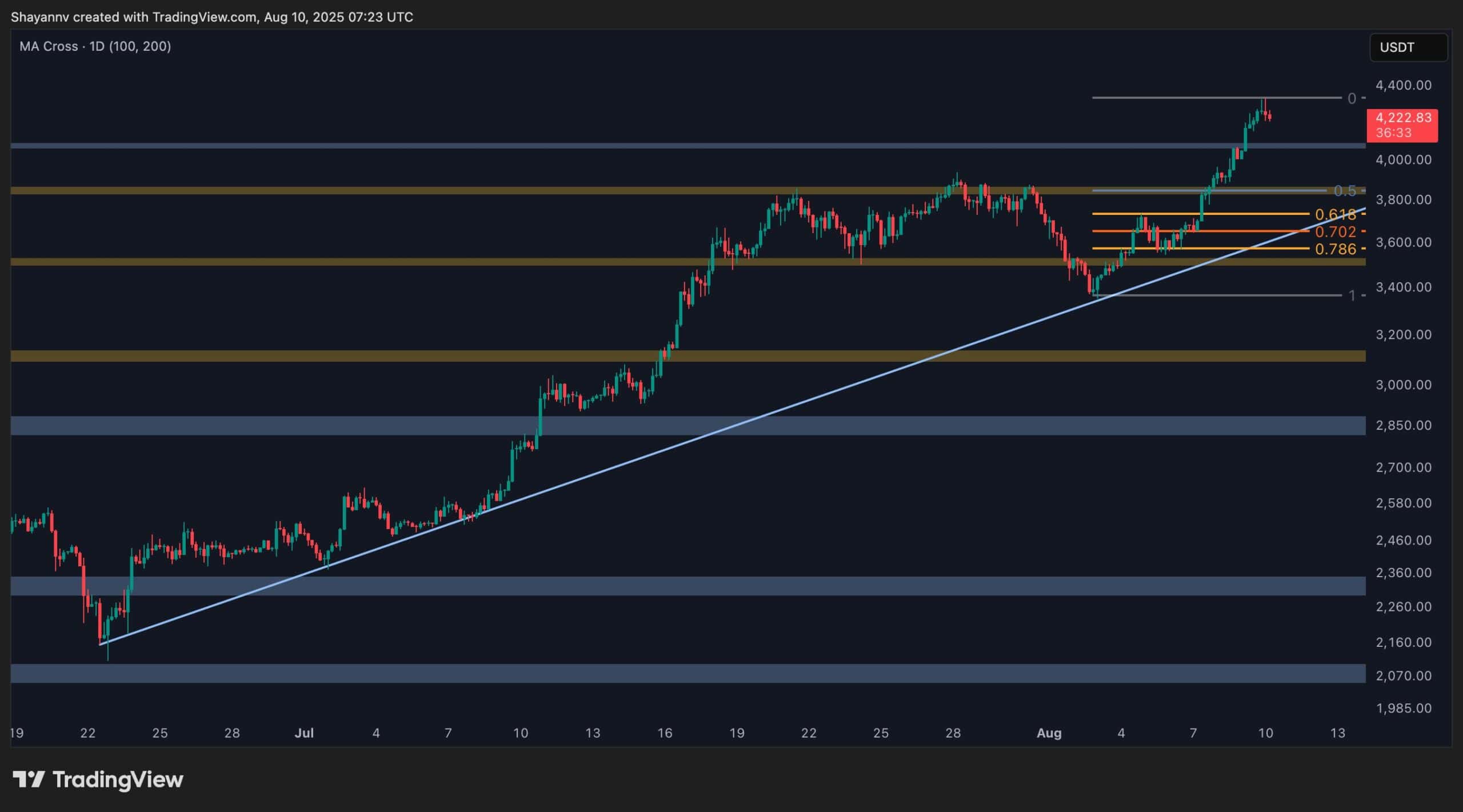The width and height of the screenshot is (1463, 812).
Task: Select the Jul label on the time axis
Action: [x=305, y=733]
